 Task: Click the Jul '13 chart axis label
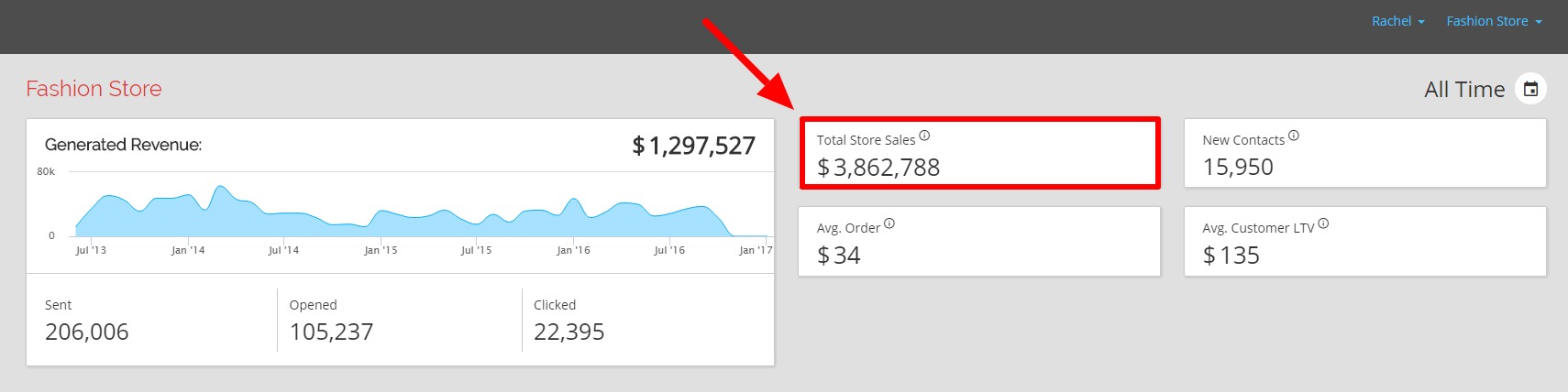pos(91,250)
